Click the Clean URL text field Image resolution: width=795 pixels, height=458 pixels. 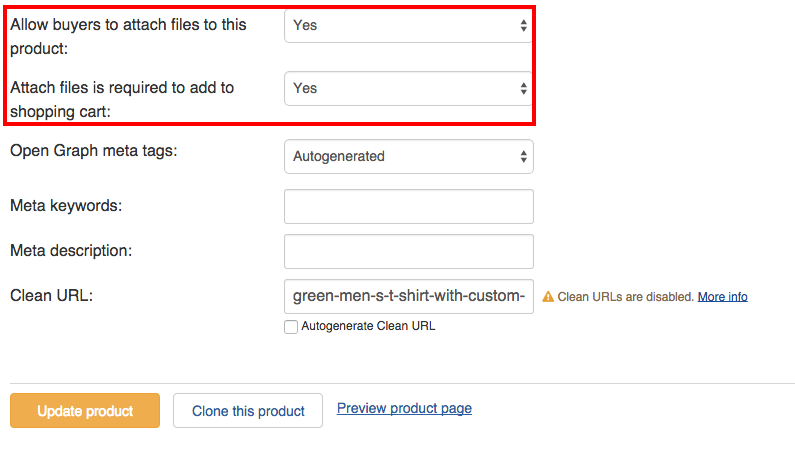409,296
